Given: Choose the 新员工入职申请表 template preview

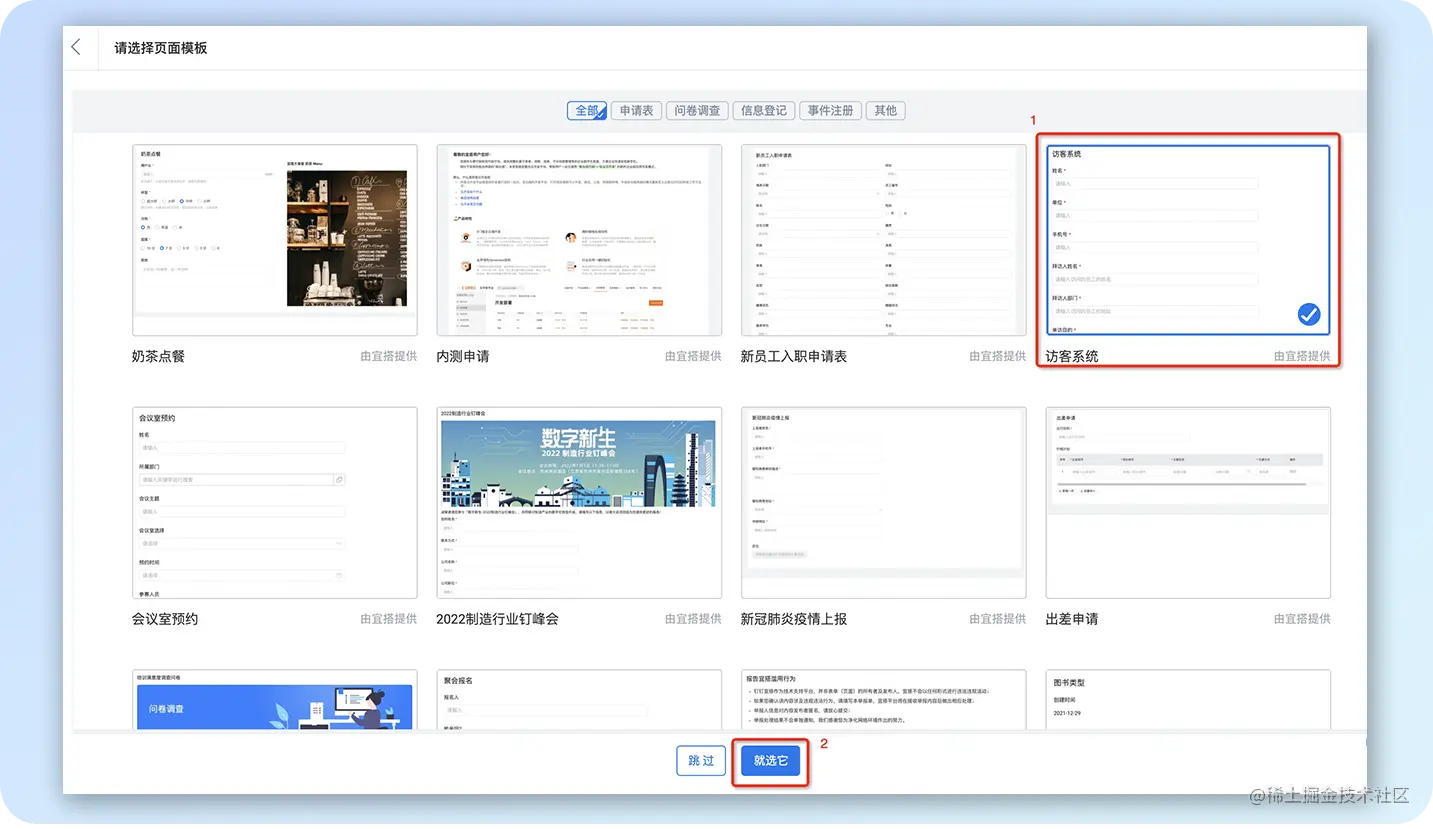Looking at the screenshot, I should click(x=884, y=240).
